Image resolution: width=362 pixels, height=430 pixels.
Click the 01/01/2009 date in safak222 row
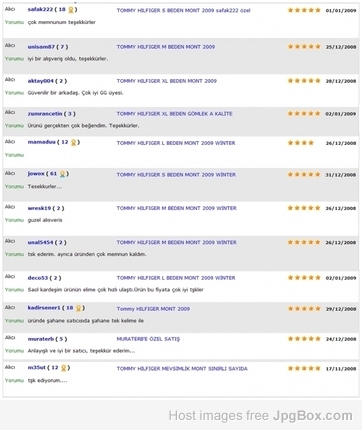[x=341, y=11]
